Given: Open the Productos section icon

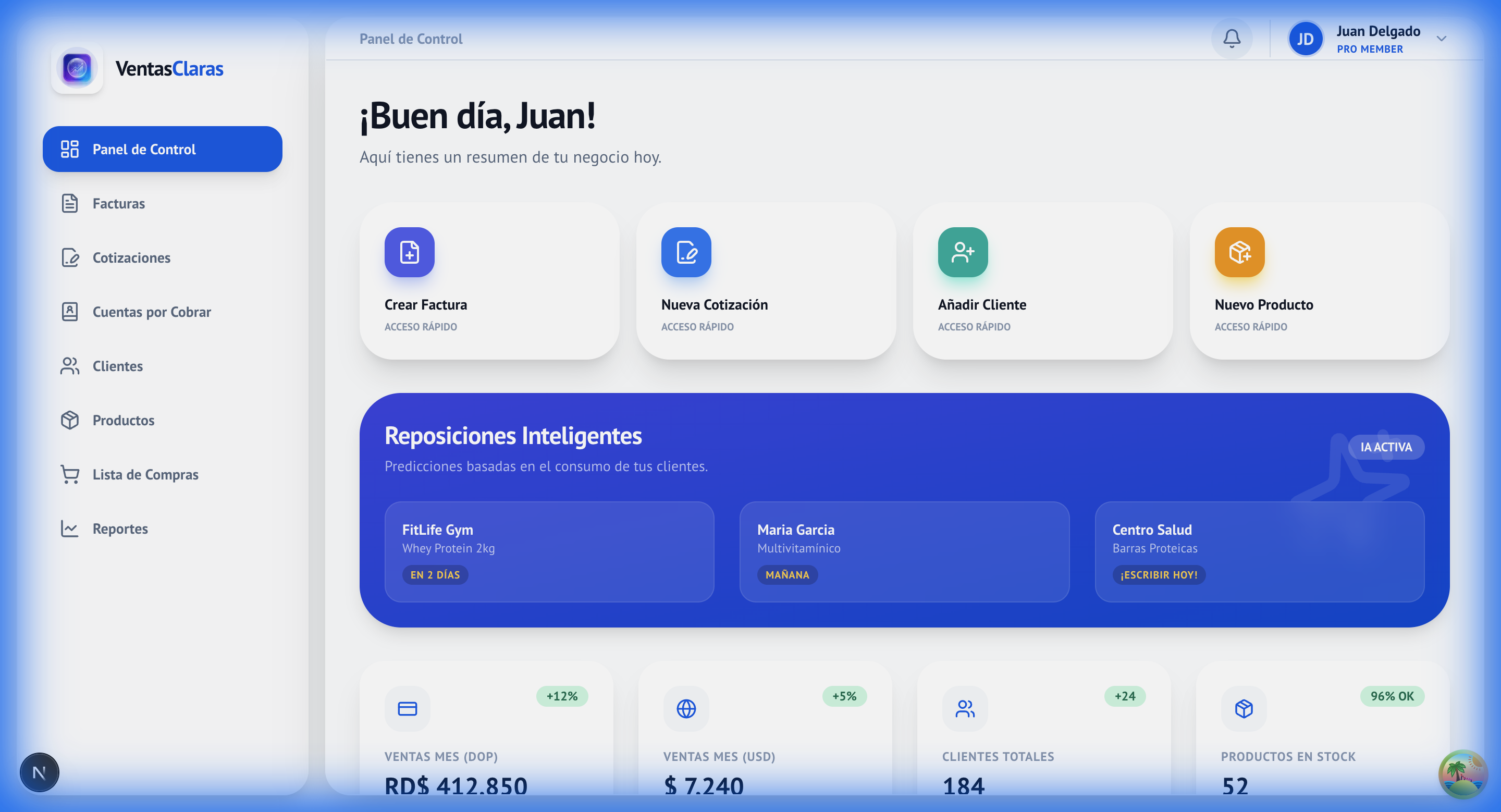Looking at the screenshot, I should (x=70, y=420).
